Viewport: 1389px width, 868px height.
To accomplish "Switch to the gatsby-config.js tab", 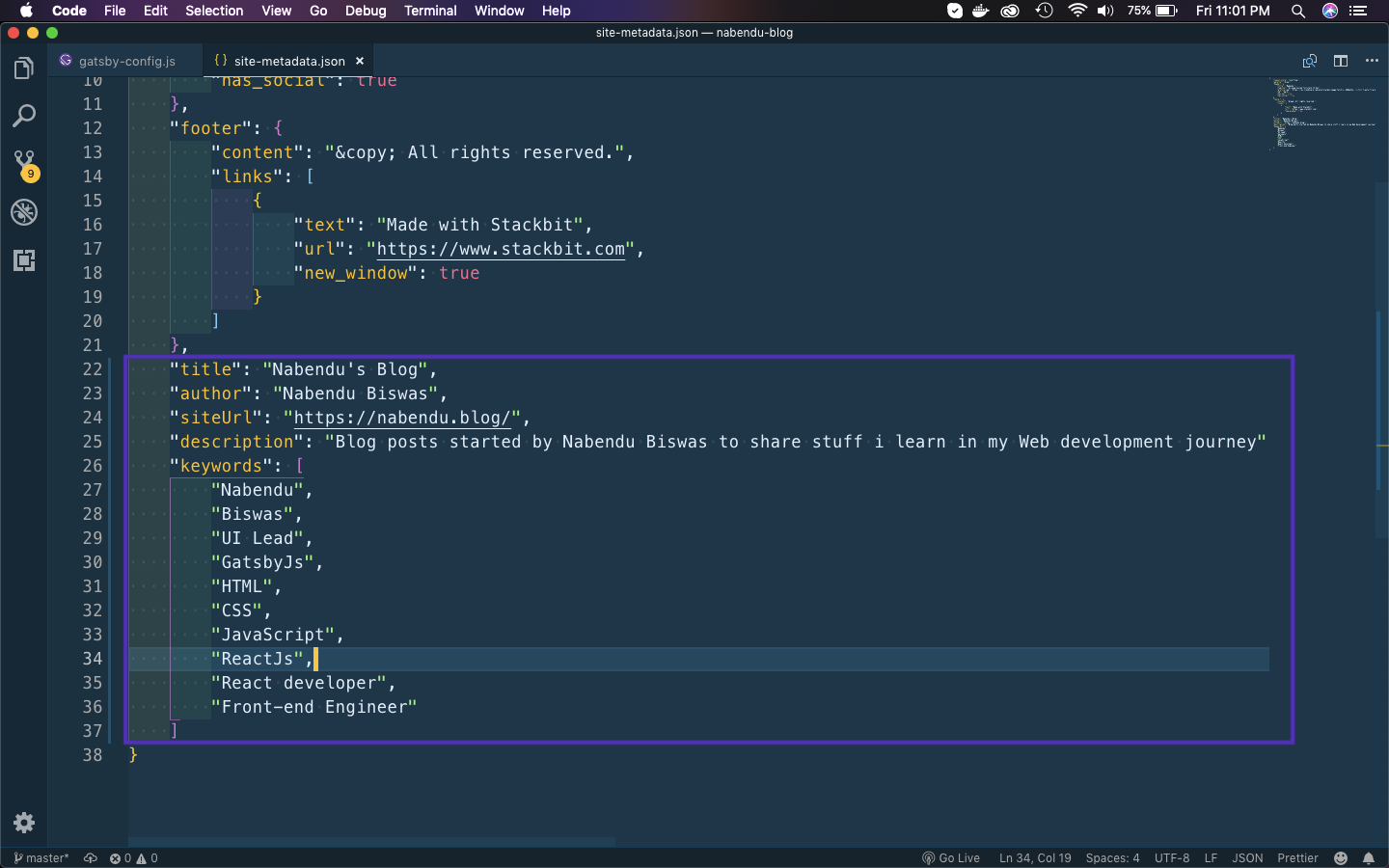I will click(x=126, y=61).
